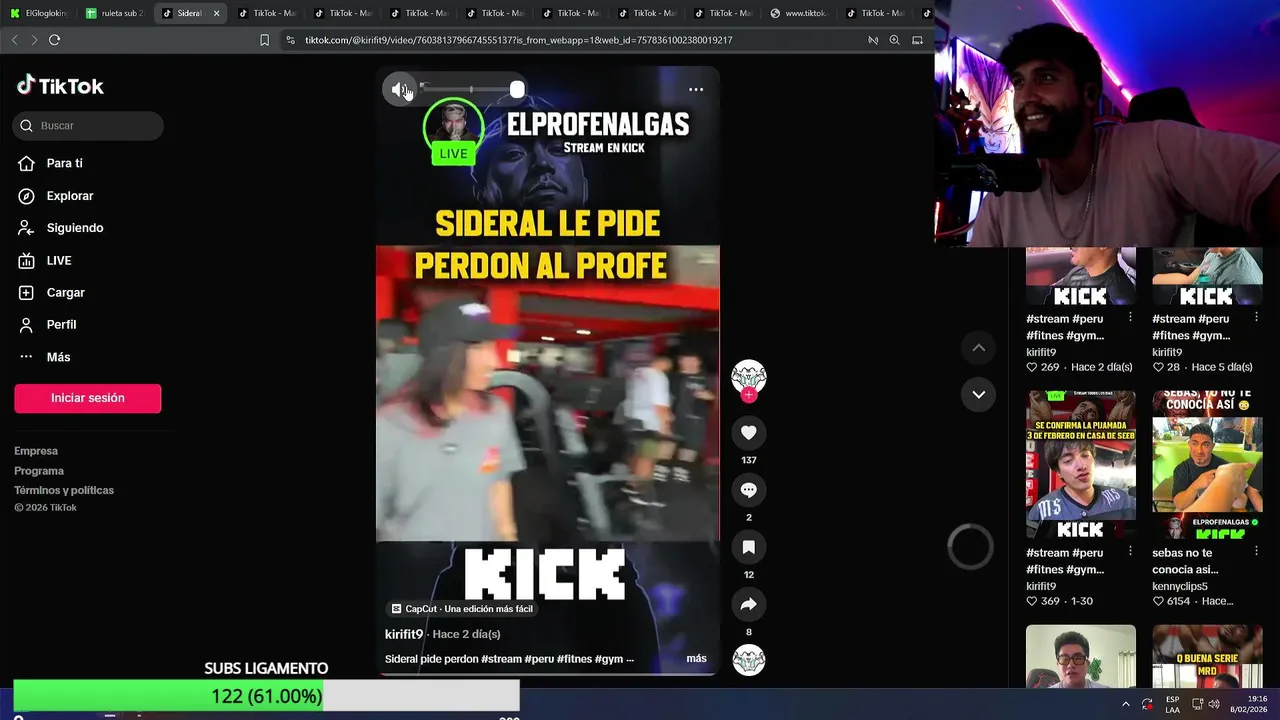This screenshot has width=1280, height=720.
Task: Open options for video with 269 likes
Action: (x=1130, y=317)
